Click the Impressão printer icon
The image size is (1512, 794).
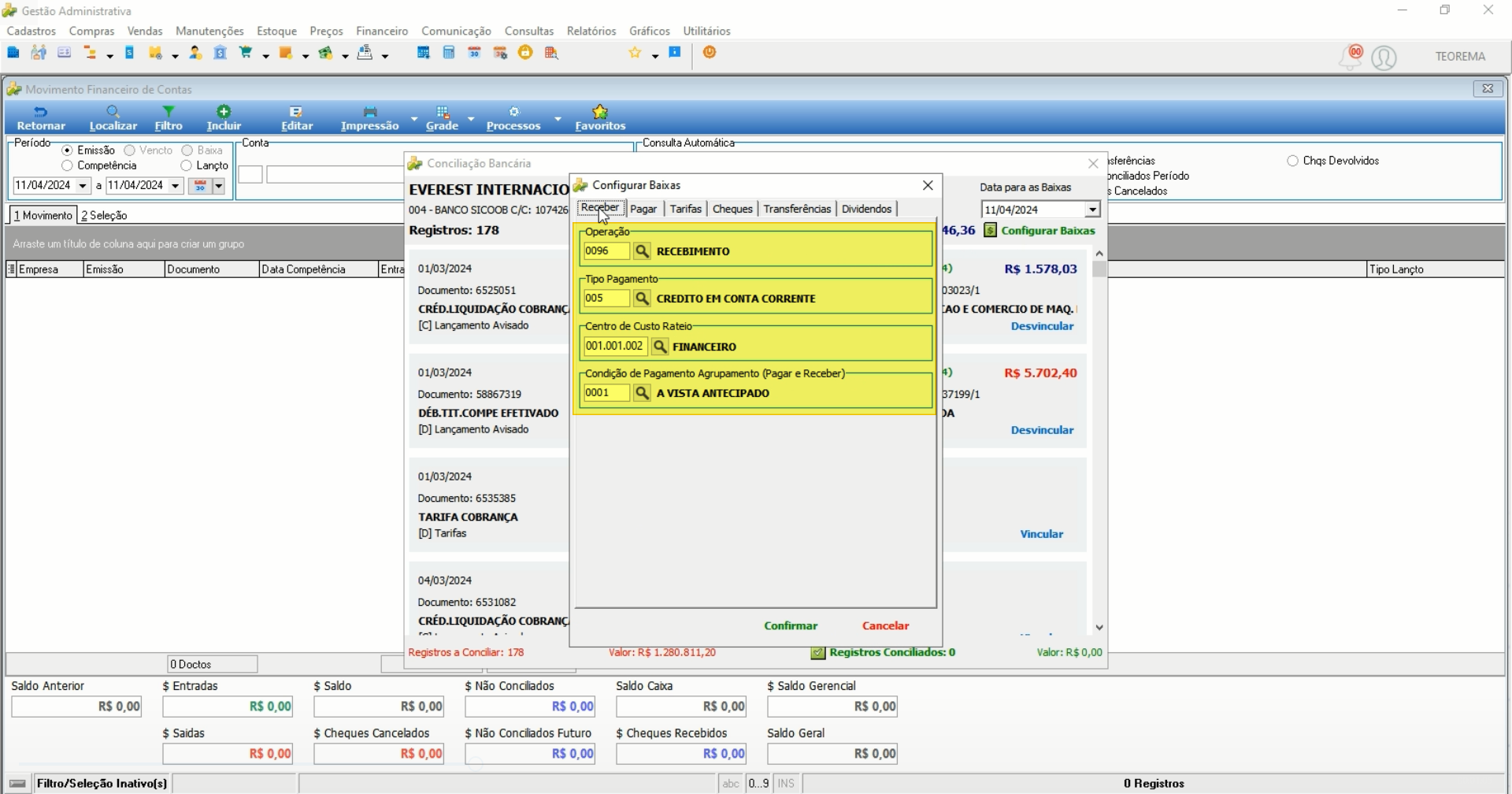[x=370, y=112]
